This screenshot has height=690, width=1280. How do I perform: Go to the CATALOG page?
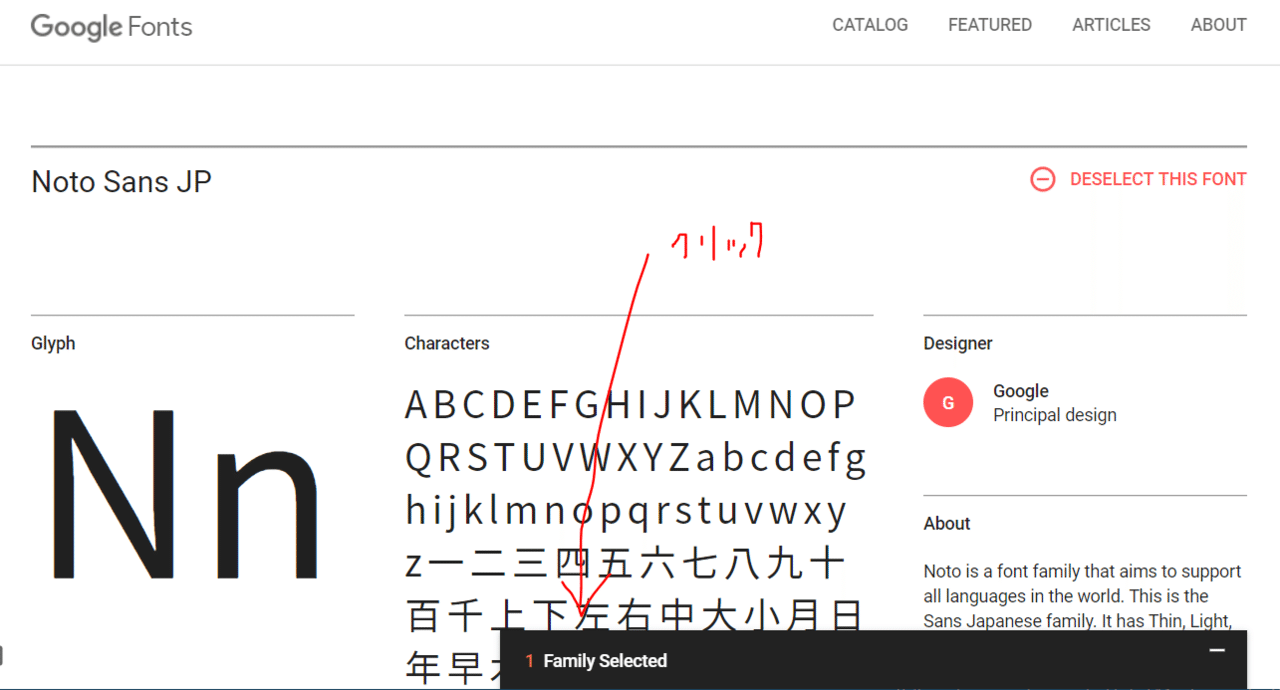(870, 25)
